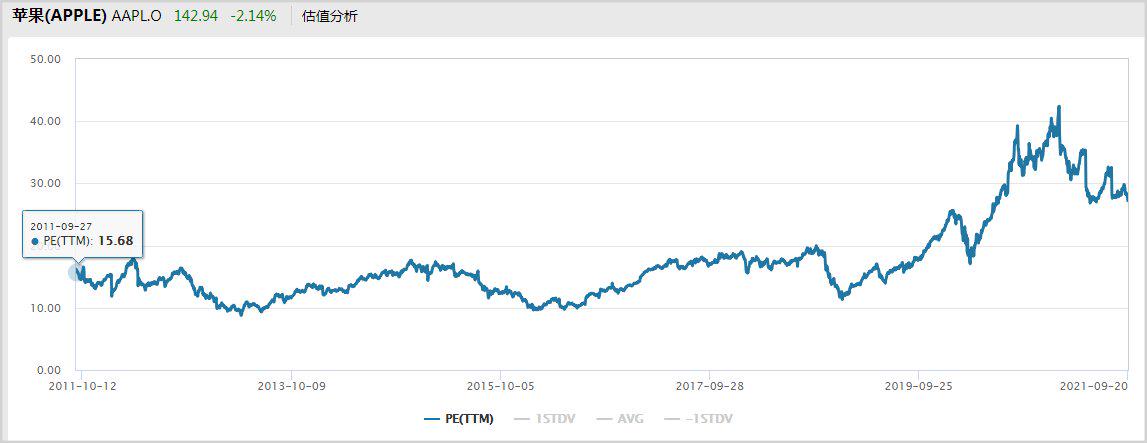Click the -2.14% change percentage
Viewport: 1147px width, 443px height.
[253, 16]
